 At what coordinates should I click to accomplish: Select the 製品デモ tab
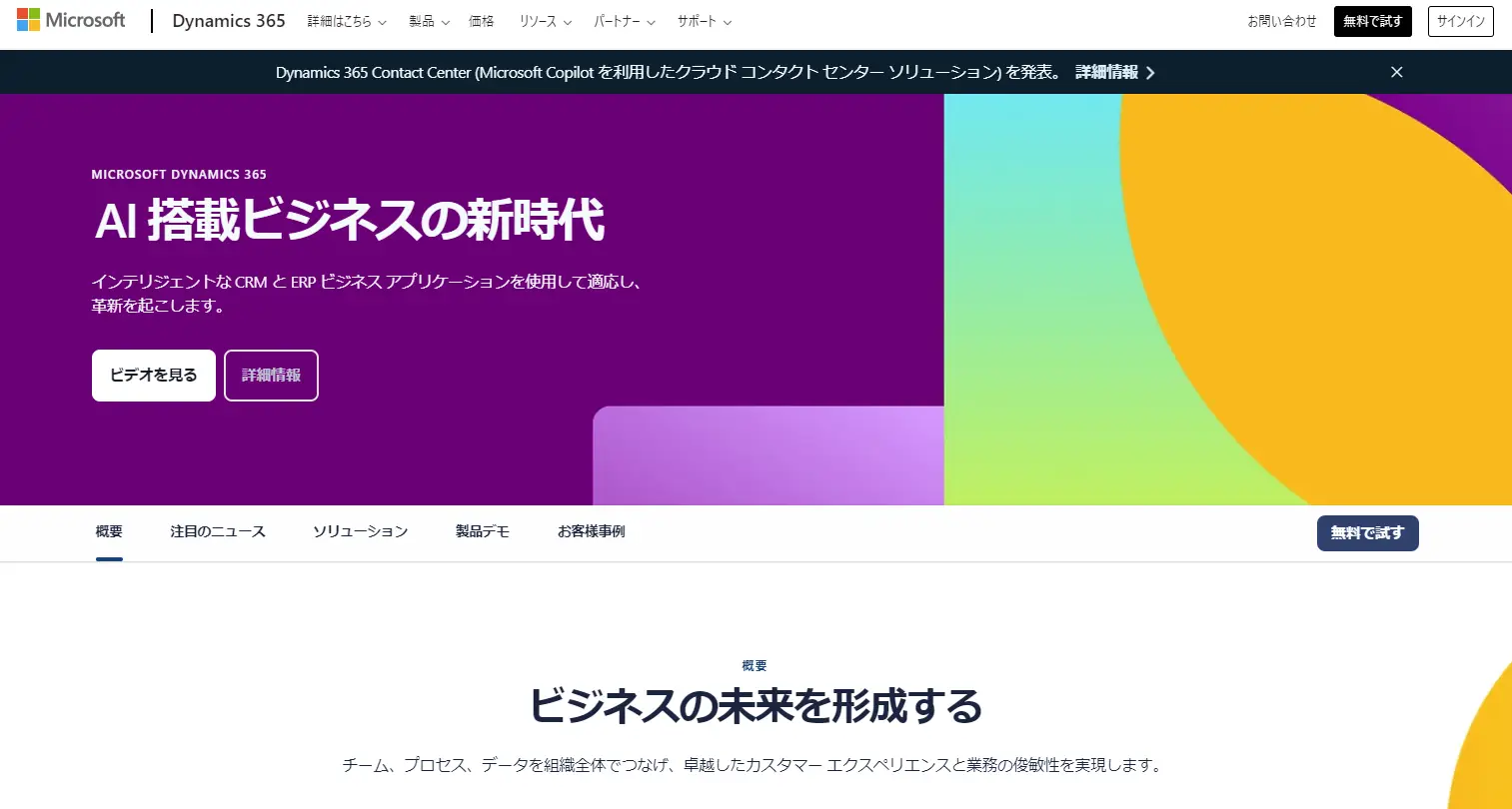483,532
